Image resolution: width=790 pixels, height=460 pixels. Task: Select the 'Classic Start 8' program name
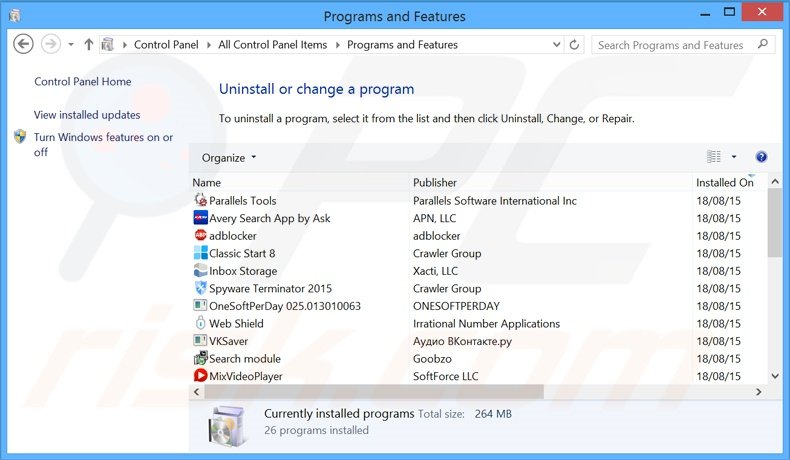coord(242,253)
